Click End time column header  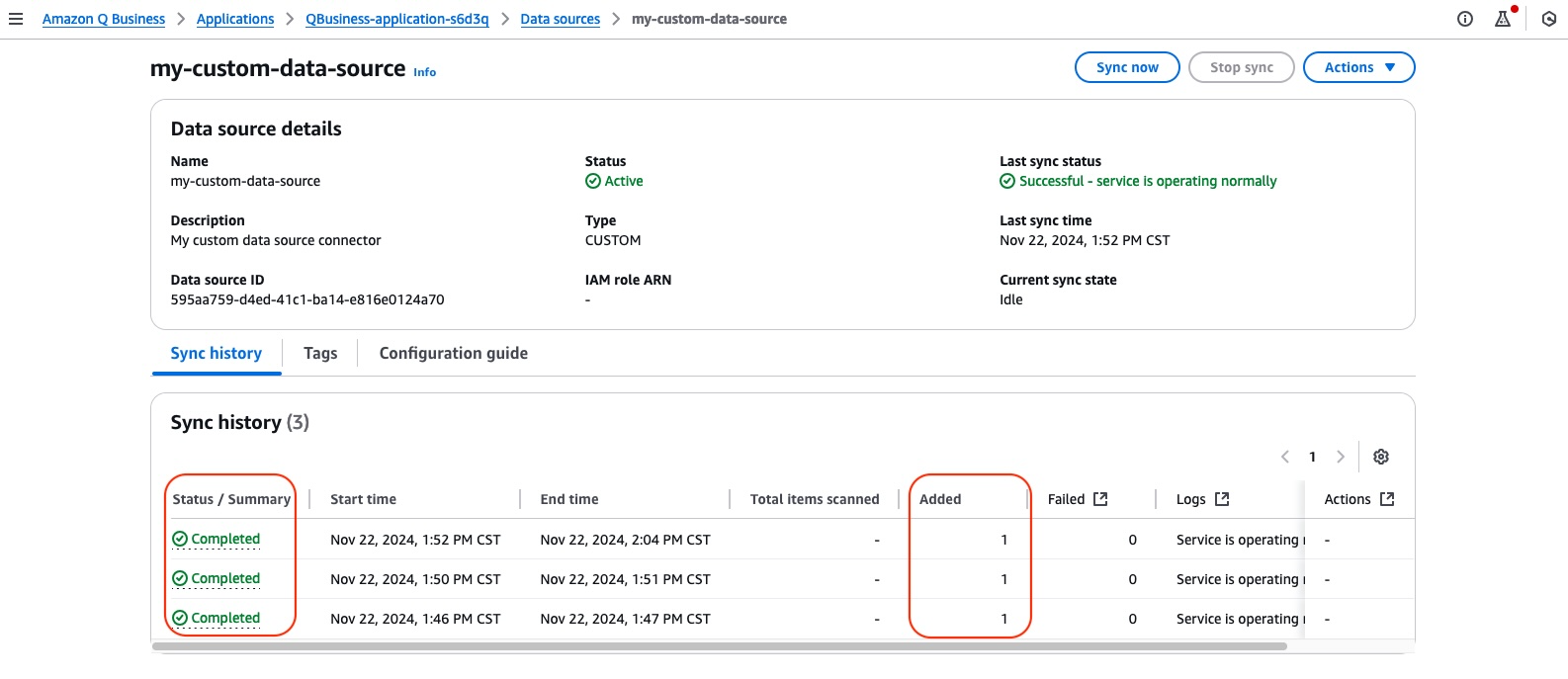tap(569, 499)
